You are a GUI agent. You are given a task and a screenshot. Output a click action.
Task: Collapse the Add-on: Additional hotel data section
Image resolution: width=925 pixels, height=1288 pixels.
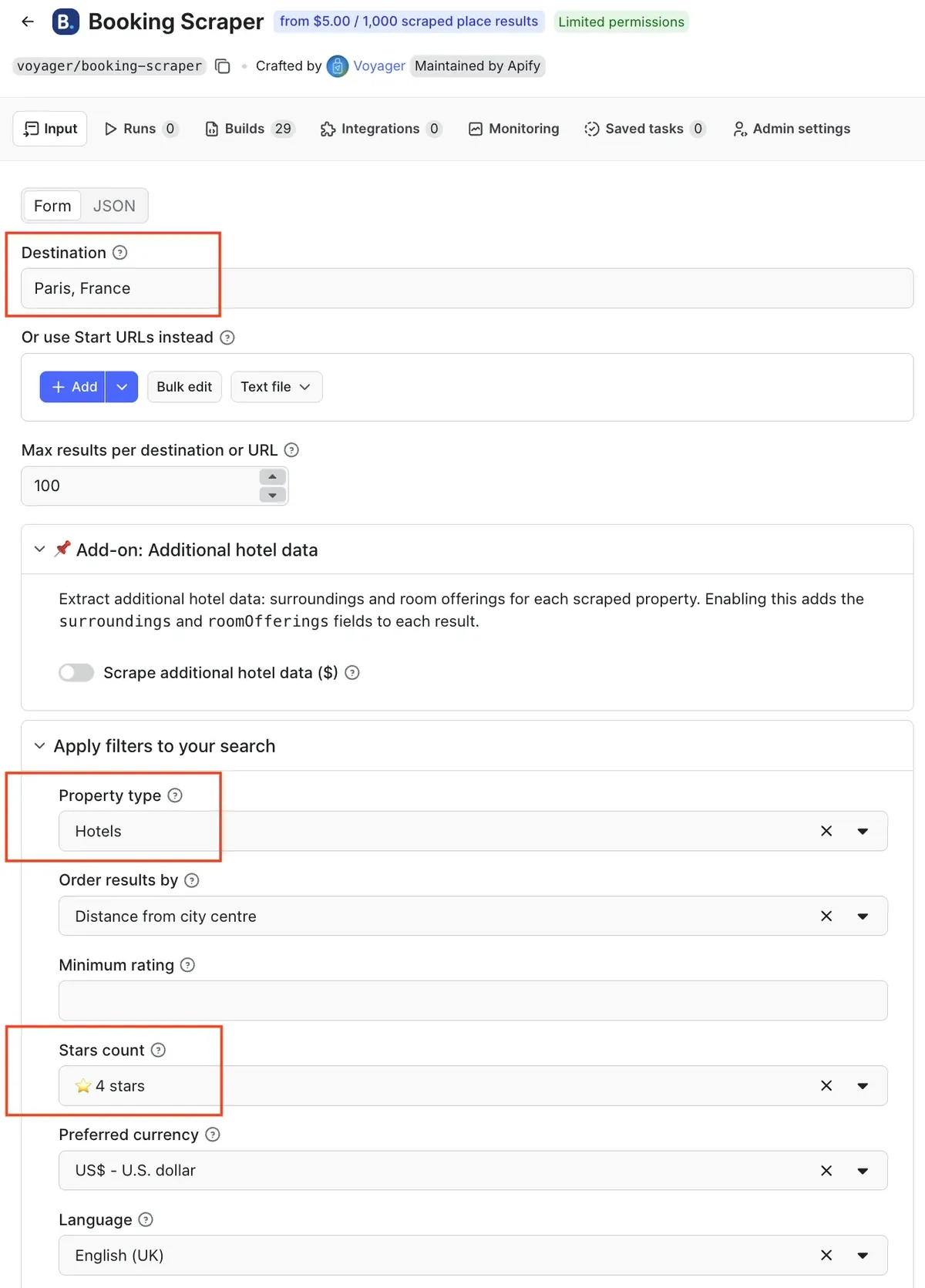click(x=39, y=550)
